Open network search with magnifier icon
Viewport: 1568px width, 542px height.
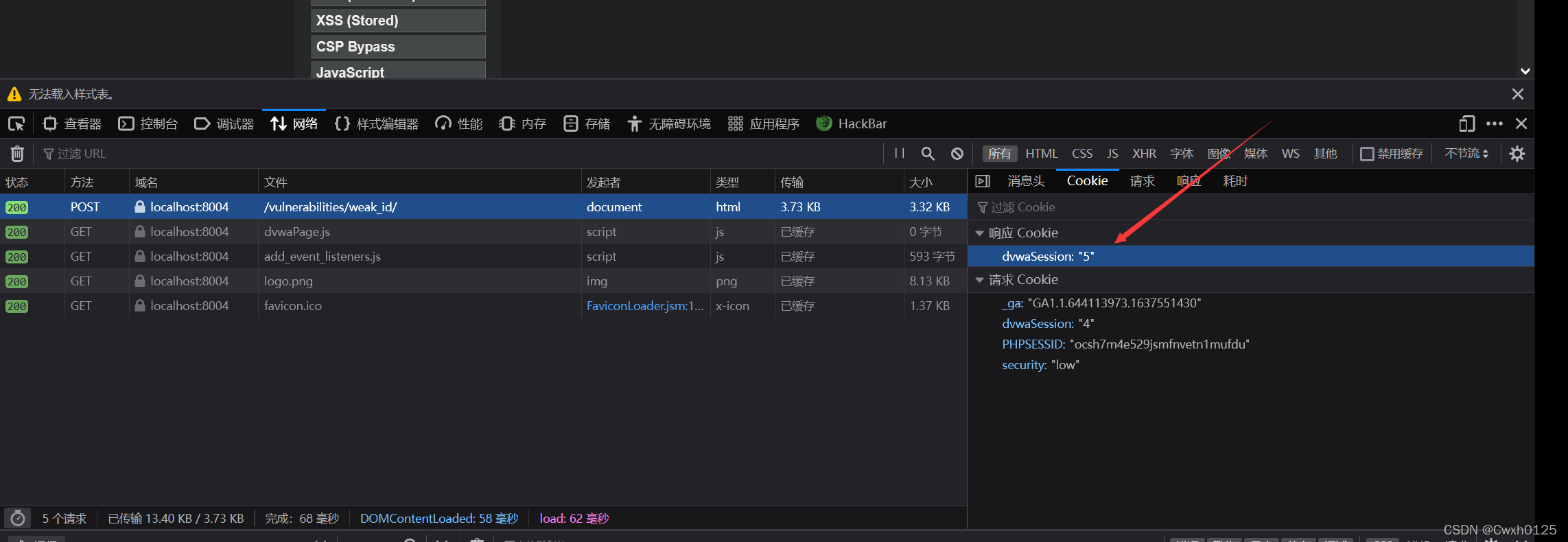pos(928,154)
